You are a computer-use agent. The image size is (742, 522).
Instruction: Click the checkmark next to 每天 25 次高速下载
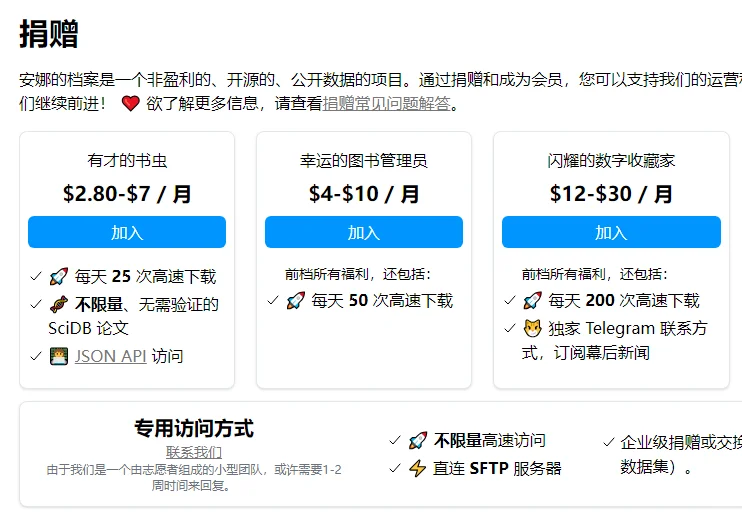coord(36,276)
